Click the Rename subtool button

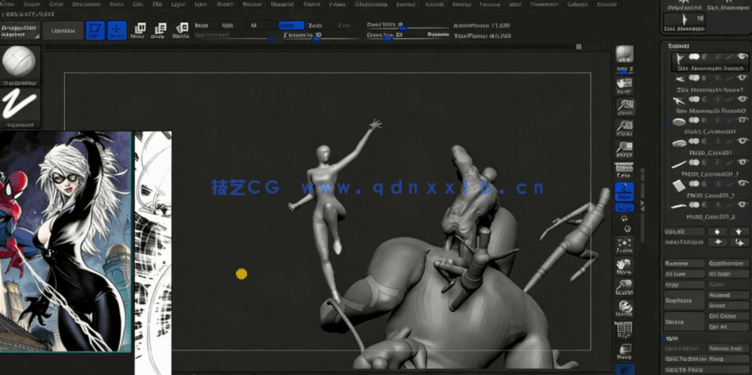(684, 263)
